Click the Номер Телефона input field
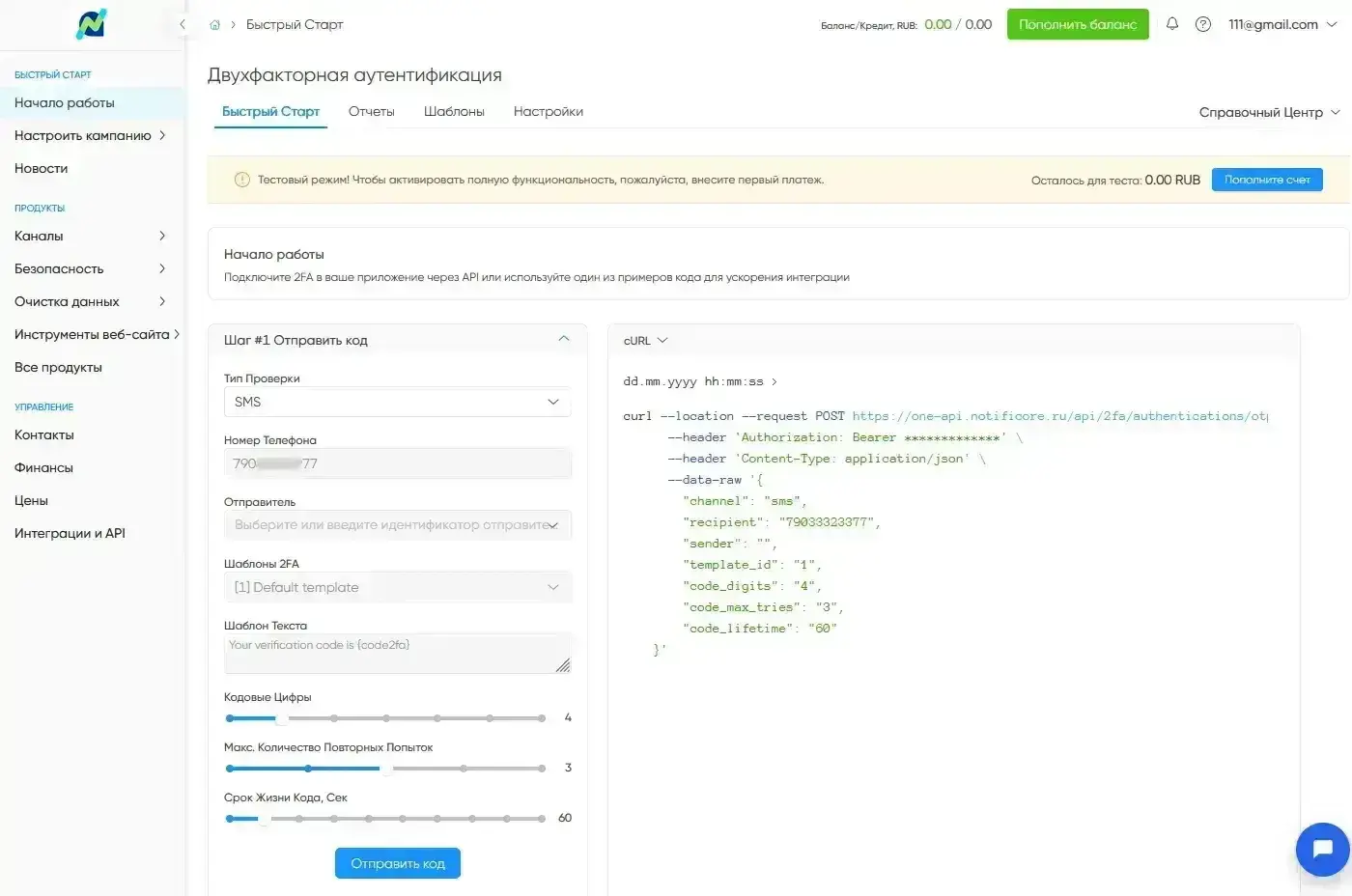This screenshot has width=1352, height=896. (x=397, y=463)
